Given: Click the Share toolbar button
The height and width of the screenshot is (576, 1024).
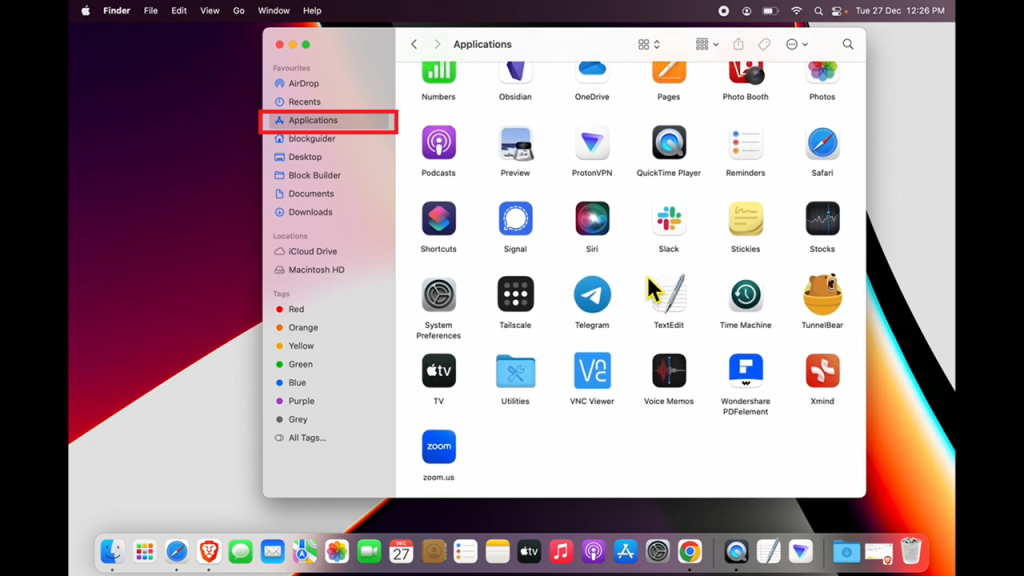Looking at the screenshot, I should pos(738,44).
